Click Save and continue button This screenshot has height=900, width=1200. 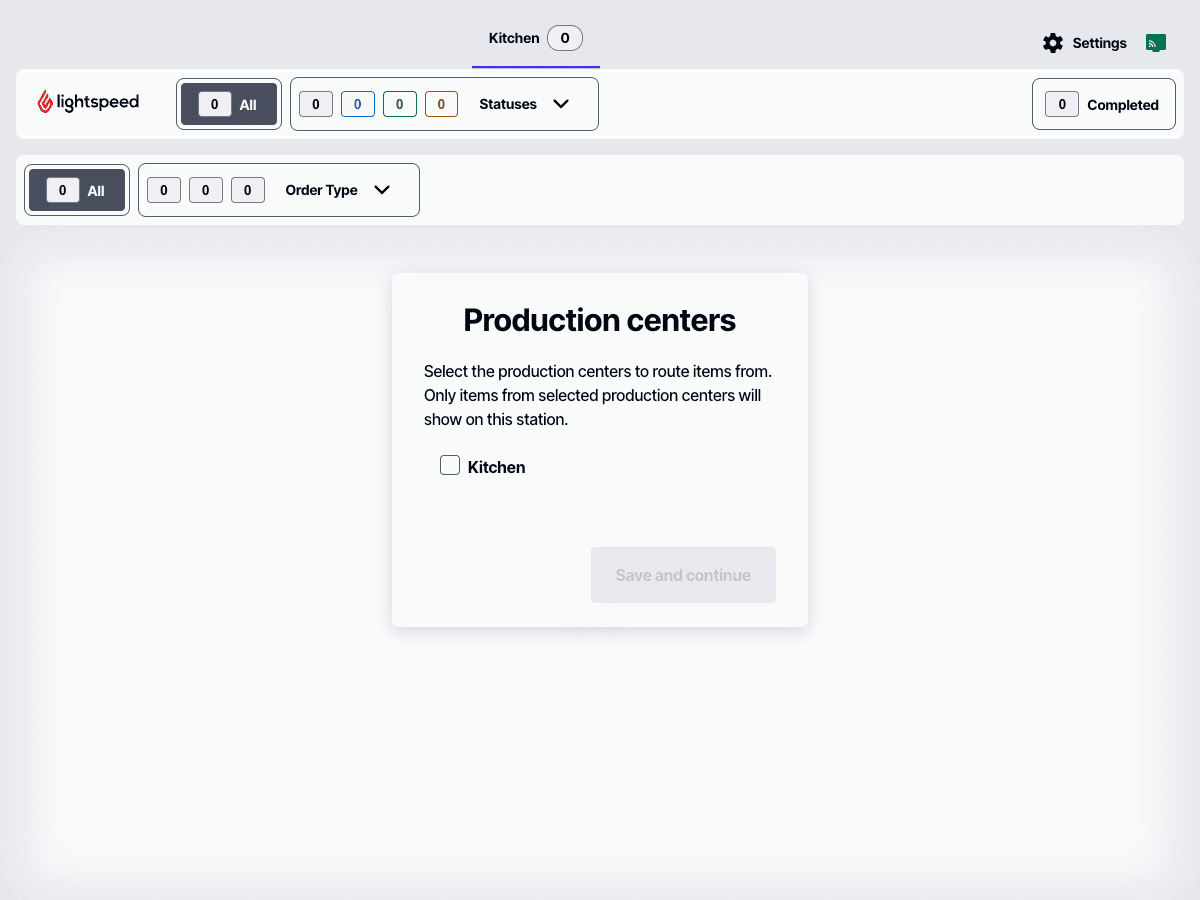coord(683,575)
